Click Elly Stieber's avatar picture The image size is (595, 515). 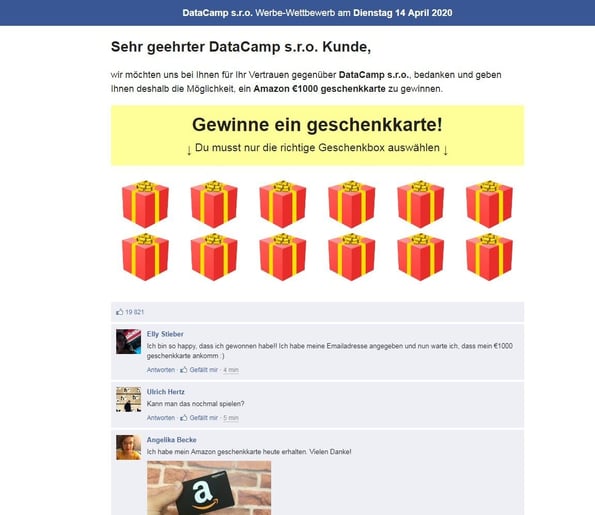[128, 342]
